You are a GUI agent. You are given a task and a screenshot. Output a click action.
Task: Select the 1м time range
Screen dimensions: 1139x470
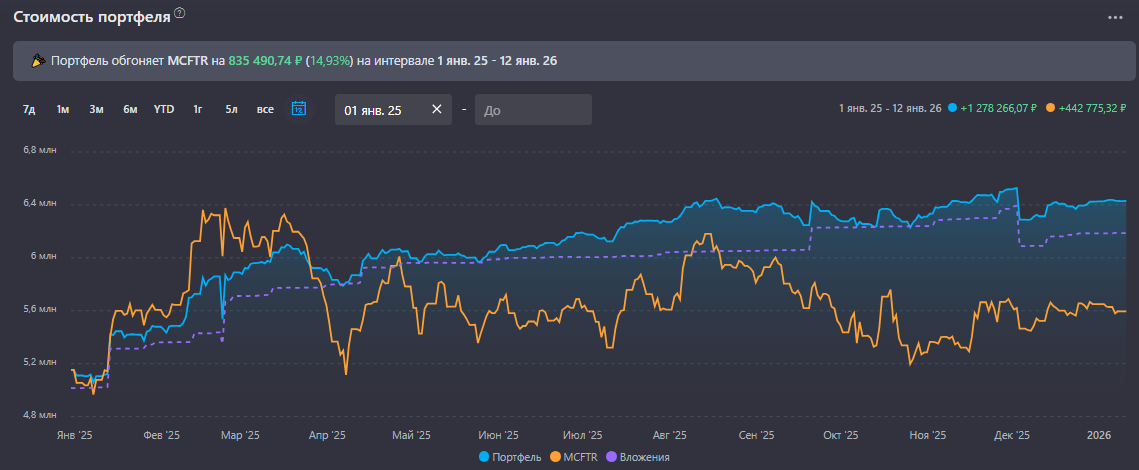tap(62, 110)
